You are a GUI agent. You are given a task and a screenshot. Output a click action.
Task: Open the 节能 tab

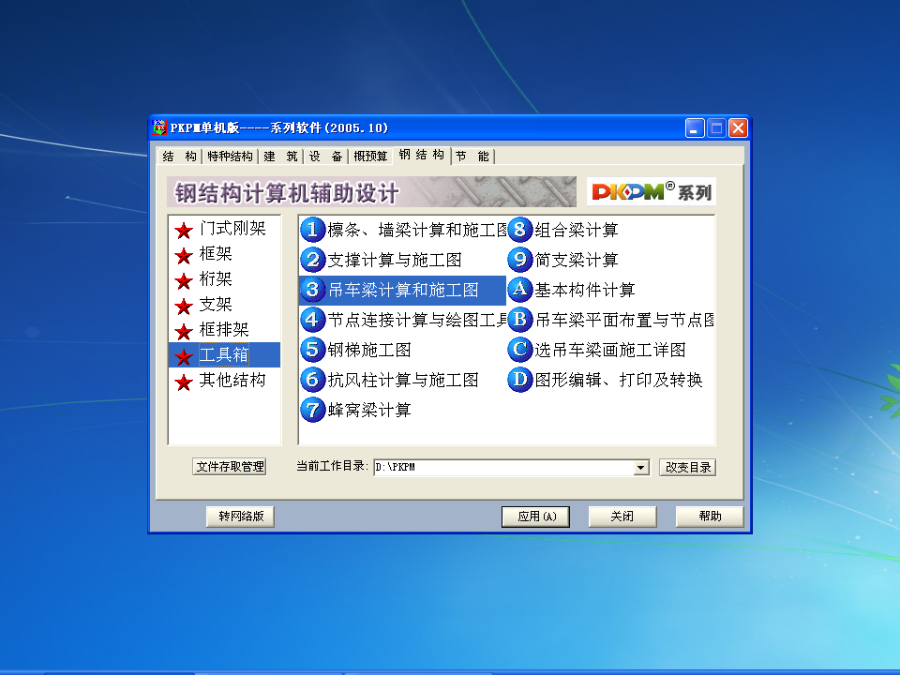(x=472, y=156)
